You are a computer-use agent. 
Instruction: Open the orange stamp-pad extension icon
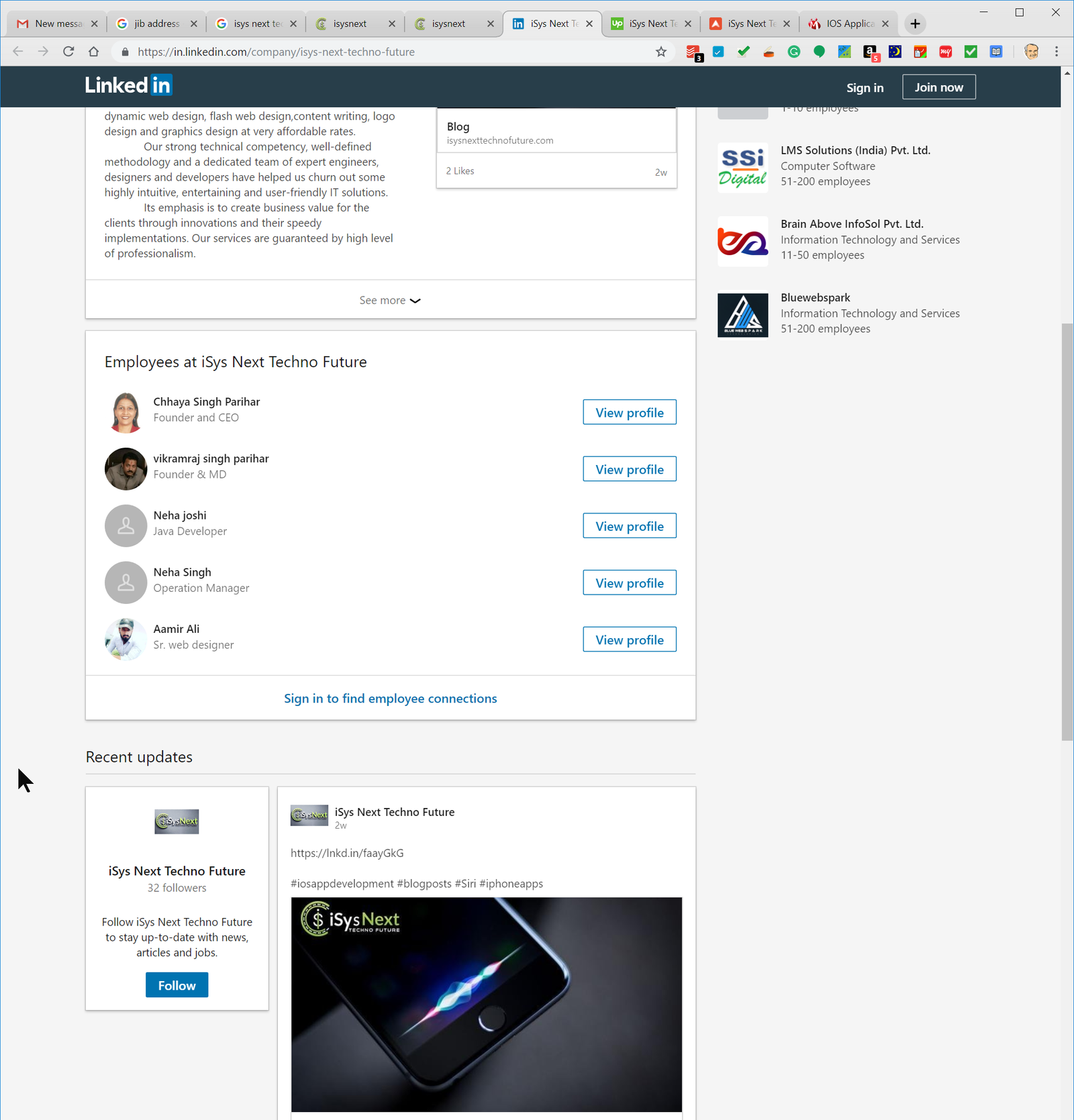tap(769, 52)
